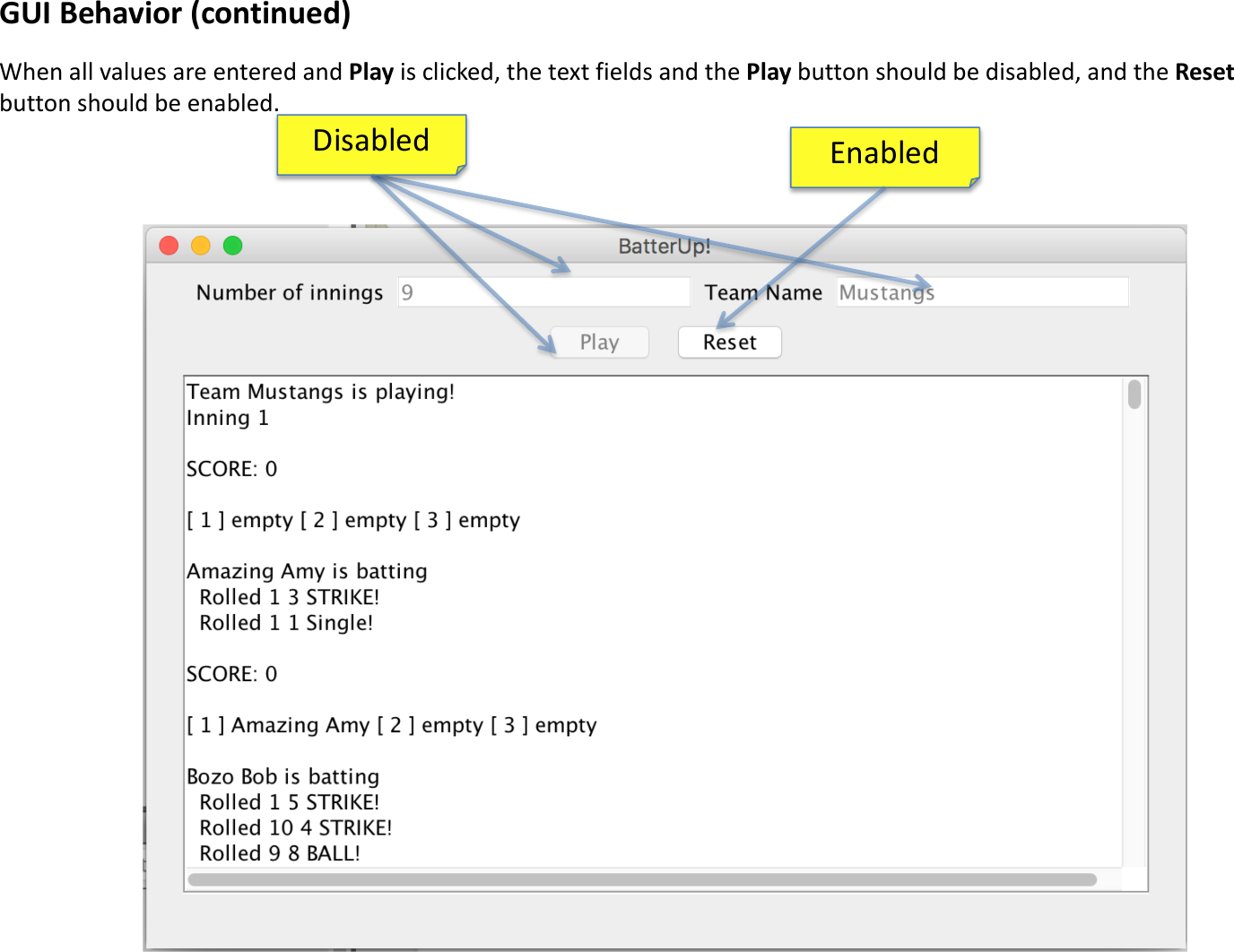Screen dimensions: 1234x952
Task: Click 'Amazing Amy is batting' line
Action: pyautogui.click(x=307, y=572)
